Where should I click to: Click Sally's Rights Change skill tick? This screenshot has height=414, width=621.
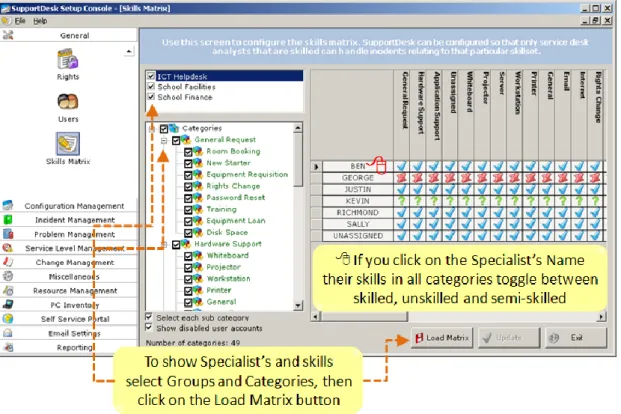coord(595,224)
